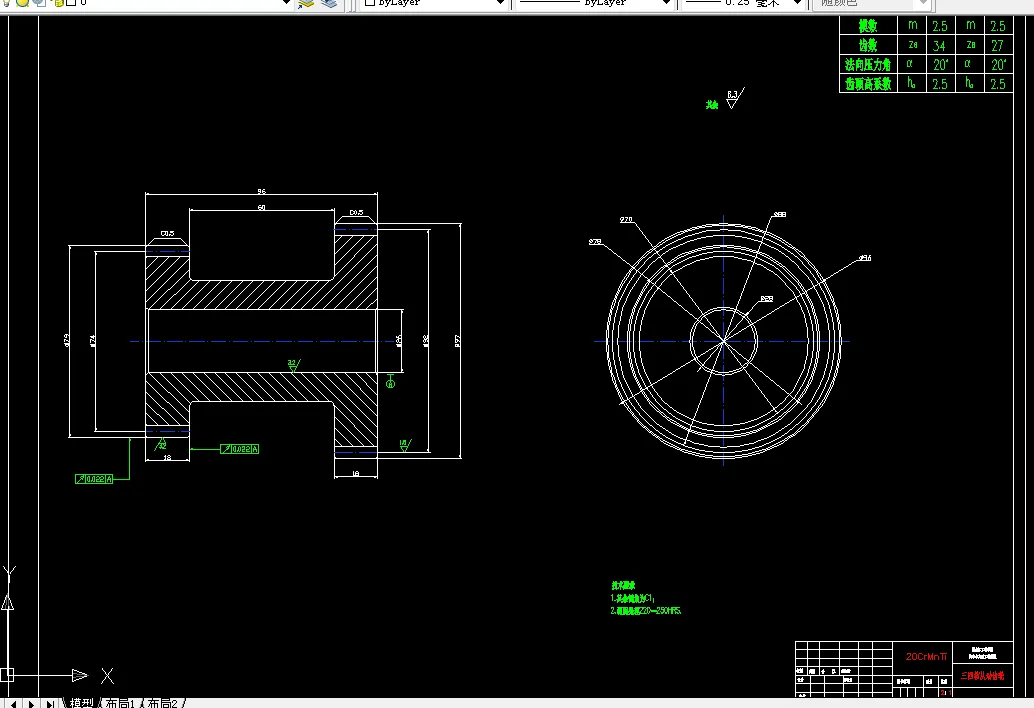This screenshot has height=708, width=1034.
Task: Select the right 18 width dimension
Action: tap(356, 474)
